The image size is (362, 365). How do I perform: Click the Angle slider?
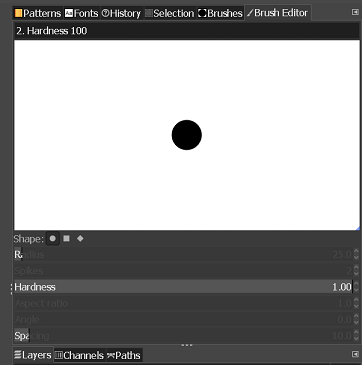click(x=183, y=319)
